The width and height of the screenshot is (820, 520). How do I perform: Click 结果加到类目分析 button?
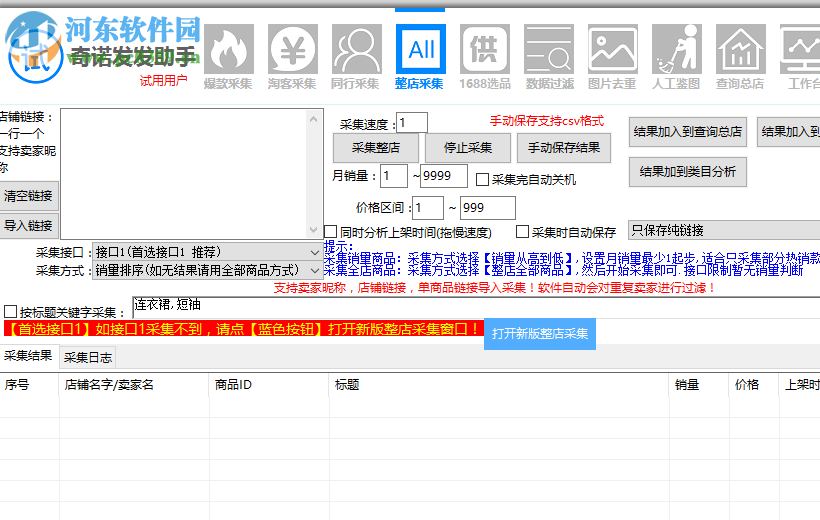coord(688,172)
